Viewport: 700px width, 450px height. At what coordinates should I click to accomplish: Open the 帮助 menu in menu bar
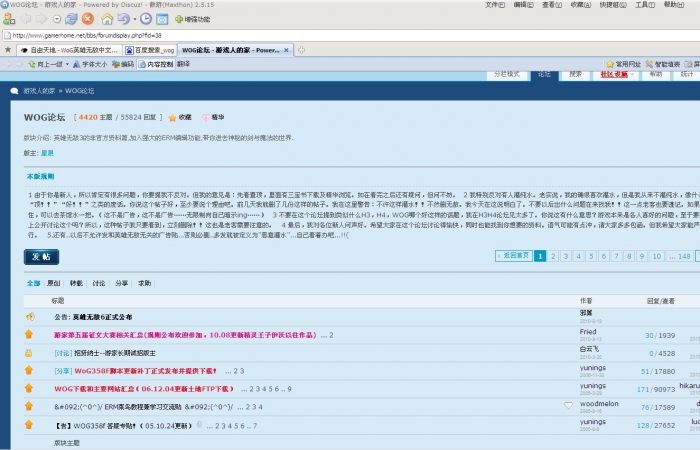674,5
